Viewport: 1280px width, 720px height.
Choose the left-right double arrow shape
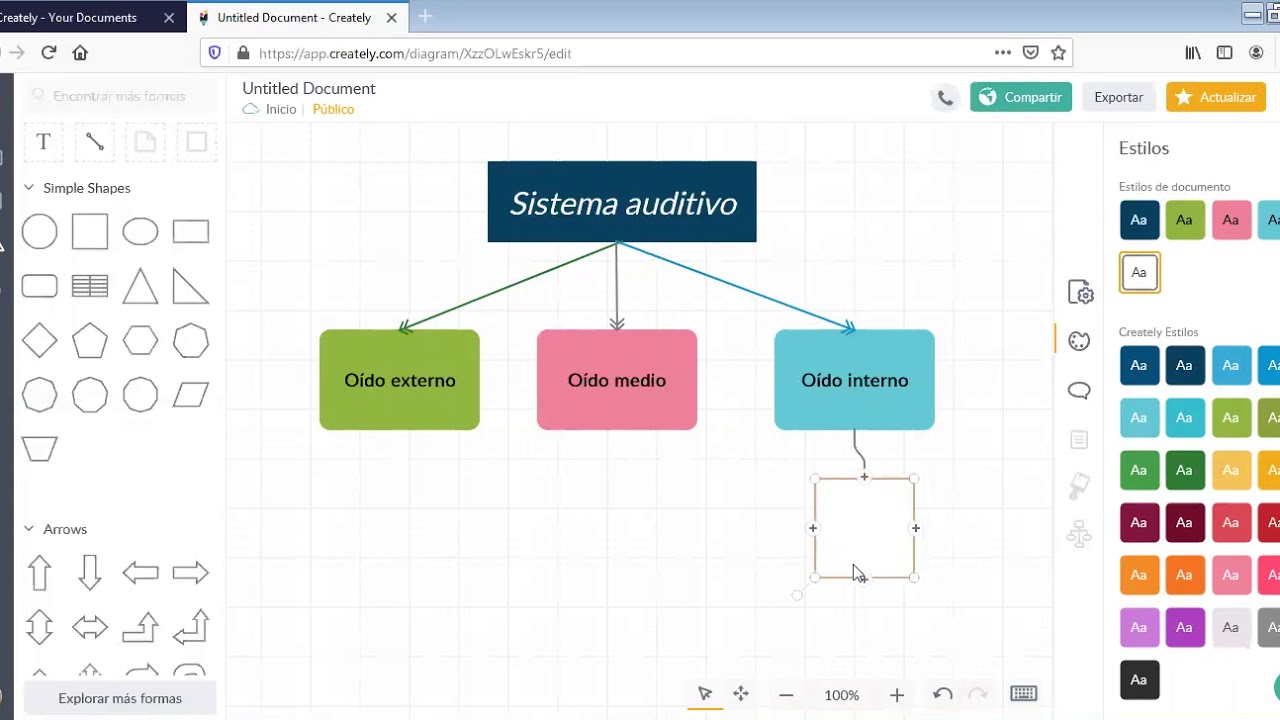90,628
